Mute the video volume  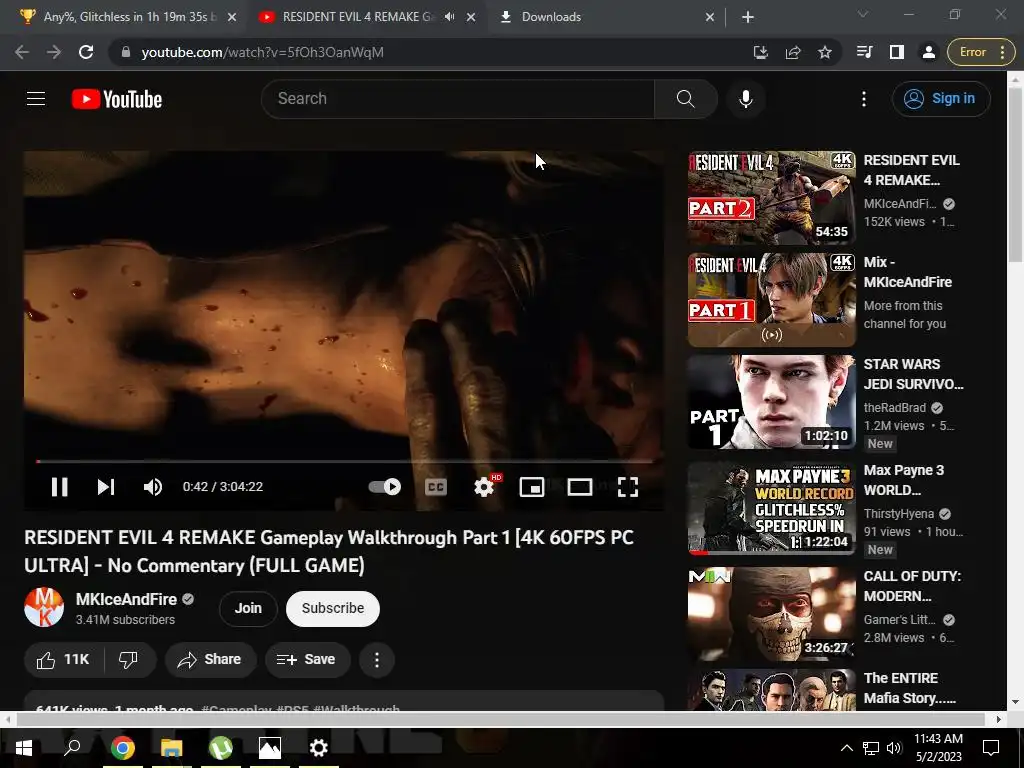[153, 487]
